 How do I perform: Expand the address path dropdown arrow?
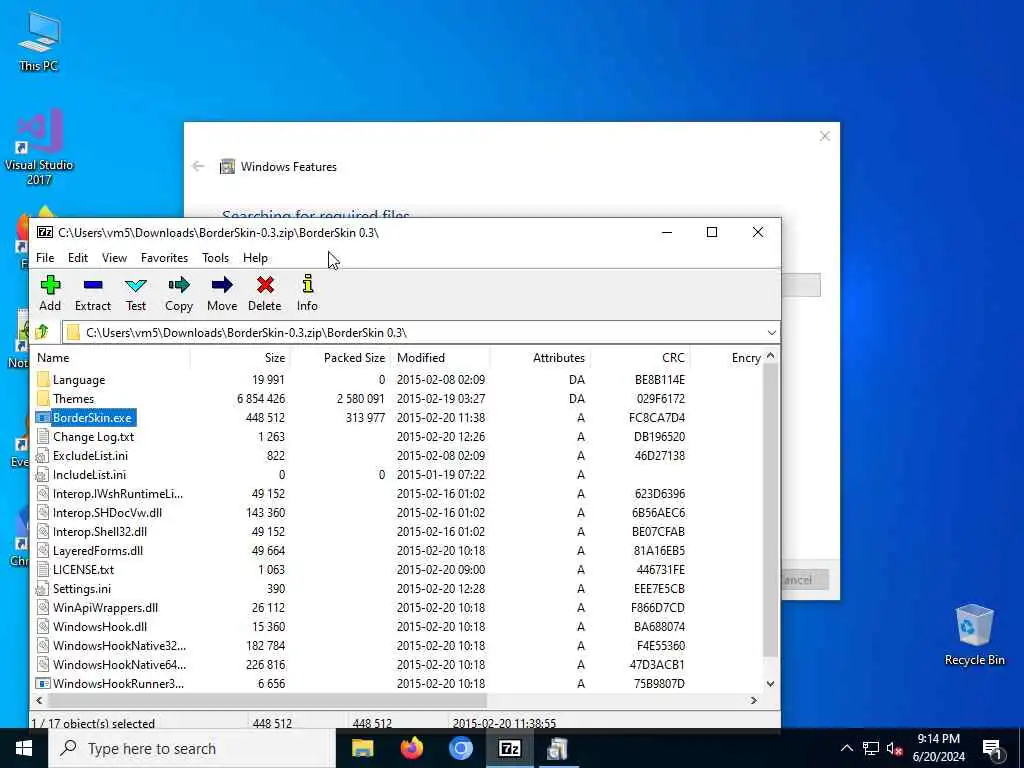pyautogui.click(x=771, y=332)
